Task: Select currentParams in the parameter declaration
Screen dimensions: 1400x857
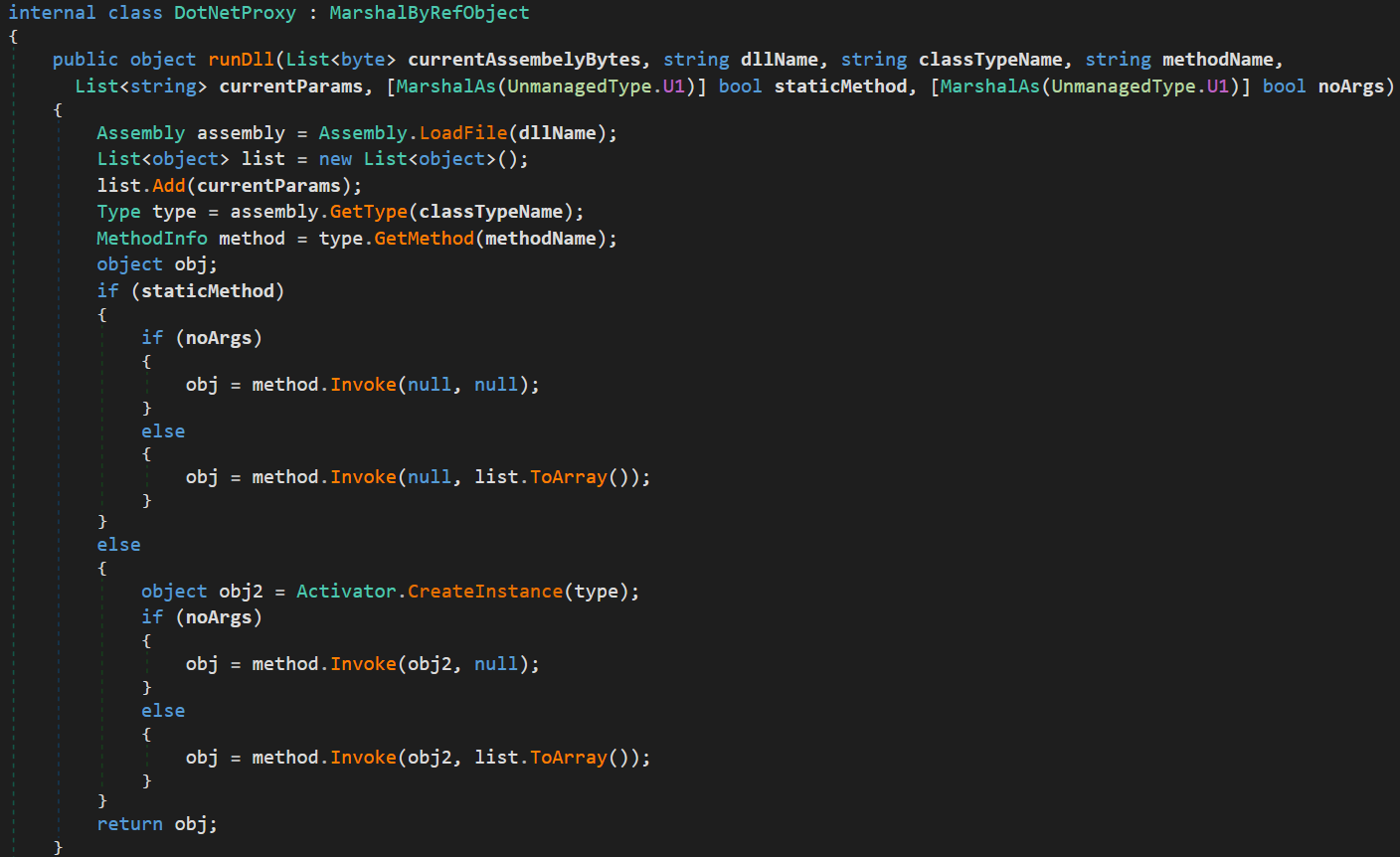Action: coord(290,86)
